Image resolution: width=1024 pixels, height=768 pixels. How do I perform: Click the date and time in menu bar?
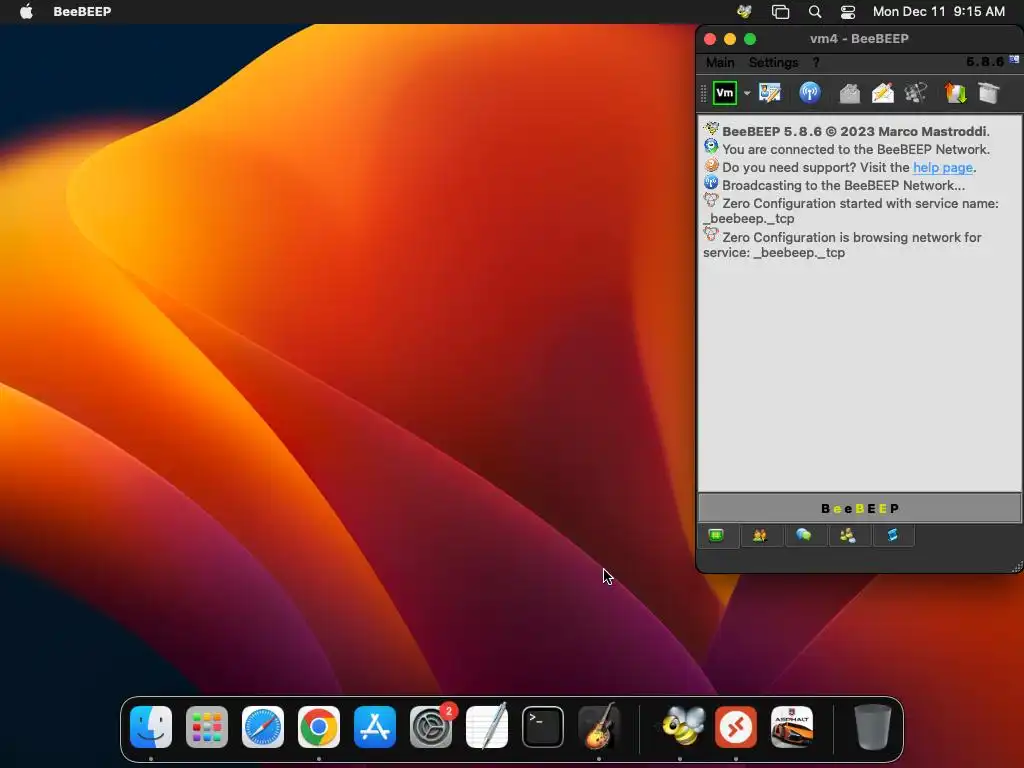click(938, 11)
